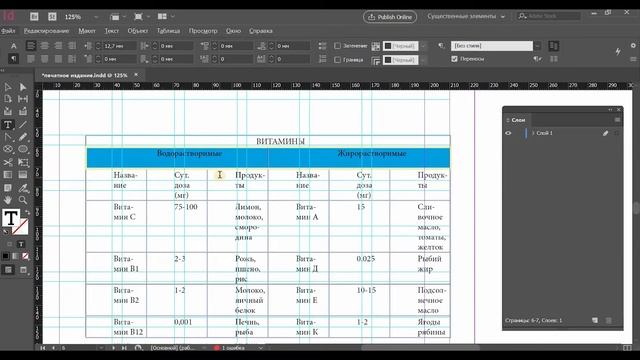The image size is (640, 360).
Task: Open the control panel gear settings
Action: click(x=633, y=45)
